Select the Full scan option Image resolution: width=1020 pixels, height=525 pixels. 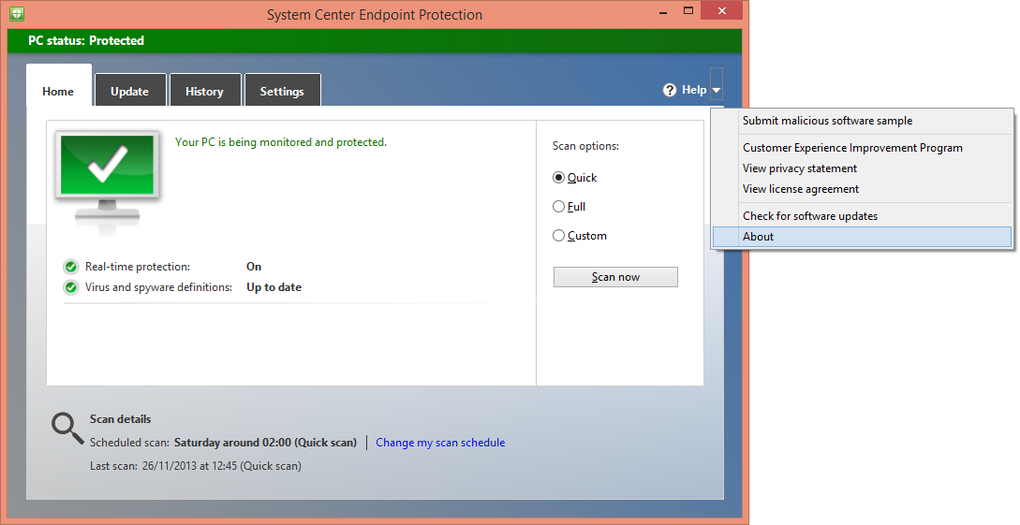point(569,207)
